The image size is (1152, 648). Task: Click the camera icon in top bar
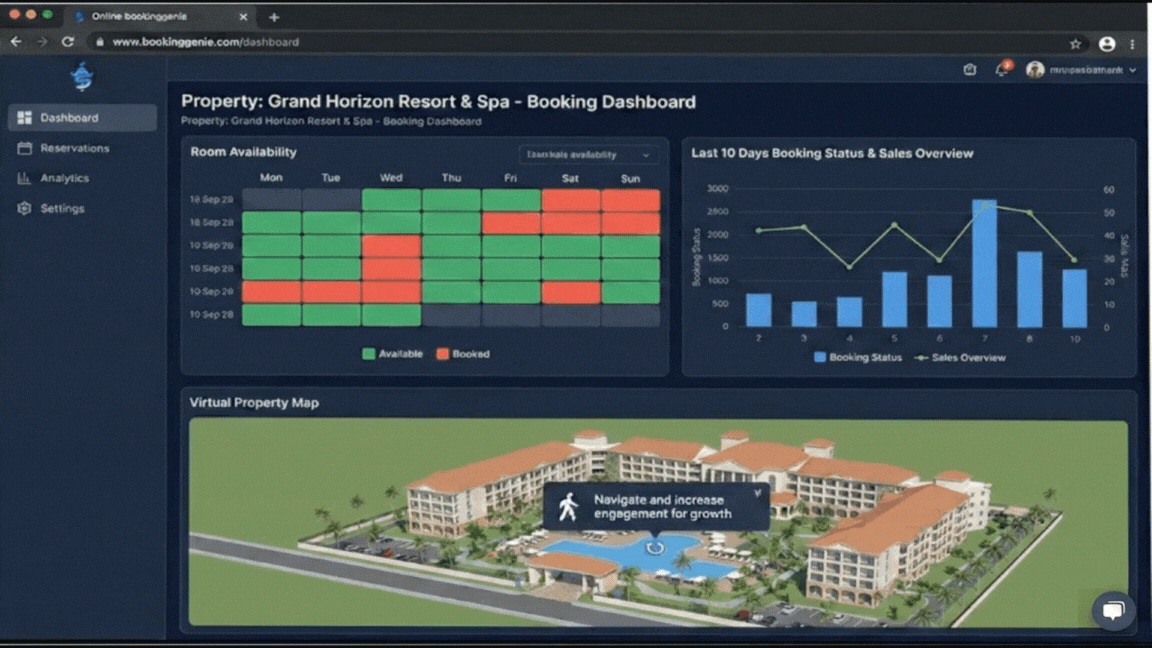(x=969, y=70)
